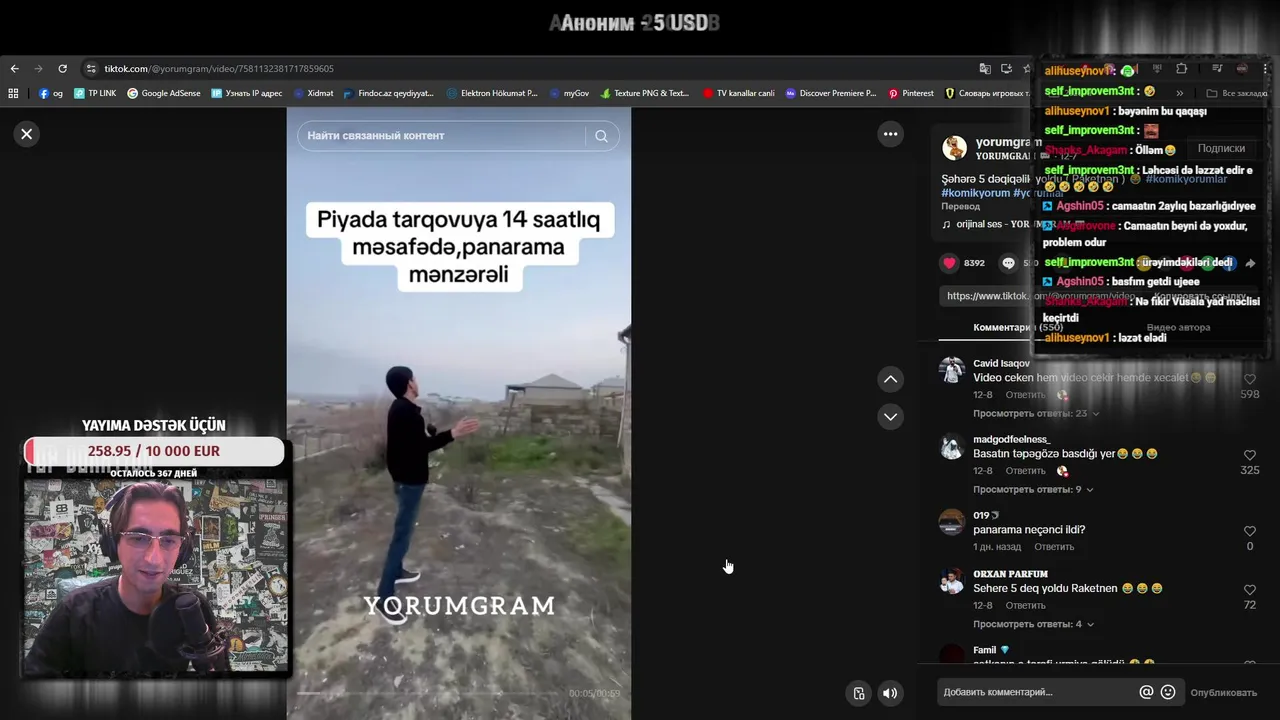Expand 'Просмотреть ответы: 4' replies
Screen dimensions: 1280x720
[x=1033, y=624]
